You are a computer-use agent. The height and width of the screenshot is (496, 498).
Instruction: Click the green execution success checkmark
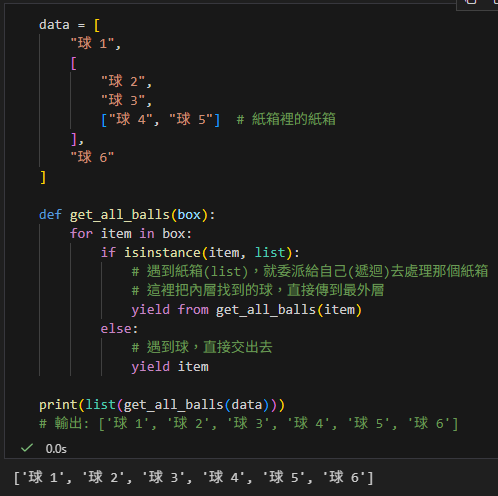pos(27,448)
